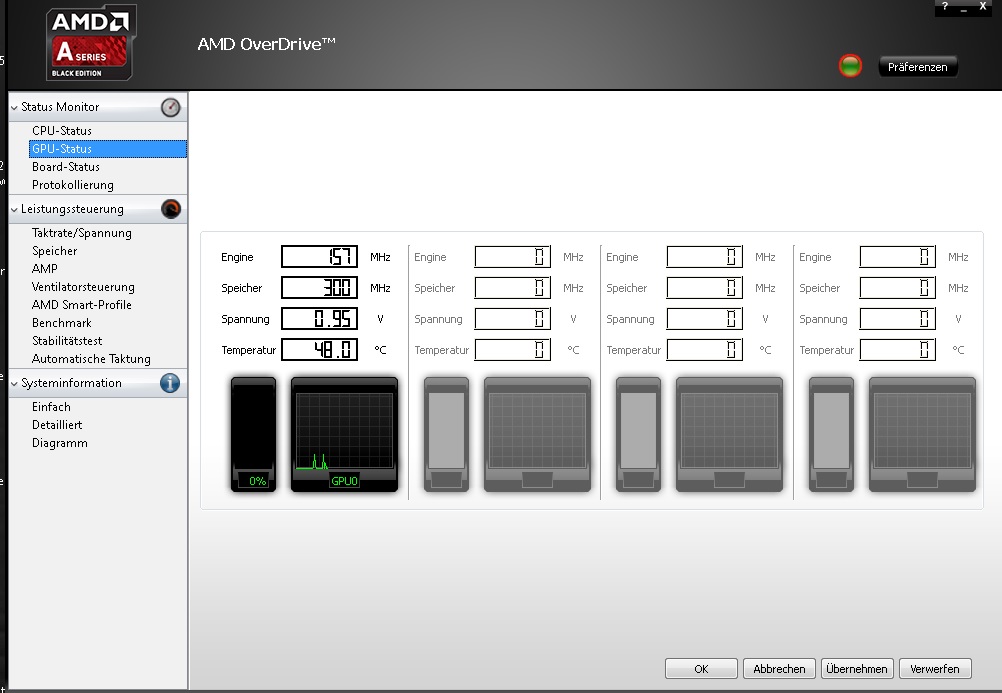The height and width of the screenshot is (693, 1002).
Task: Click the Systeminformation header text
Action: coord(71,383)
